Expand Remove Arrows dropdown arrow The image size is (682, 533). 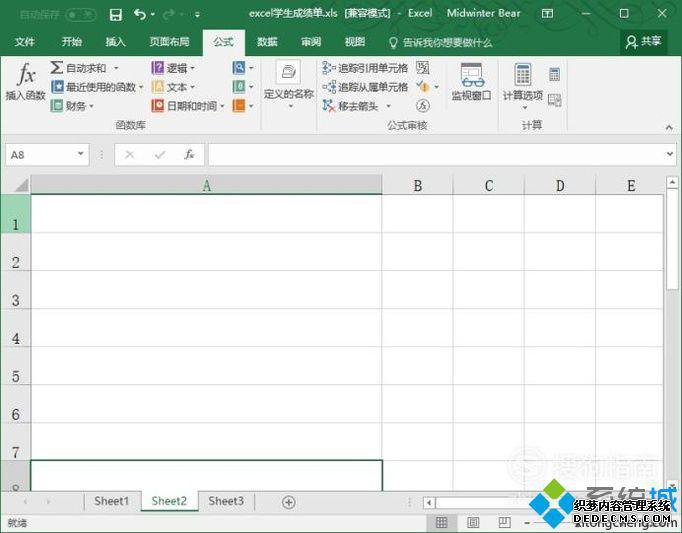pos(388,106)
